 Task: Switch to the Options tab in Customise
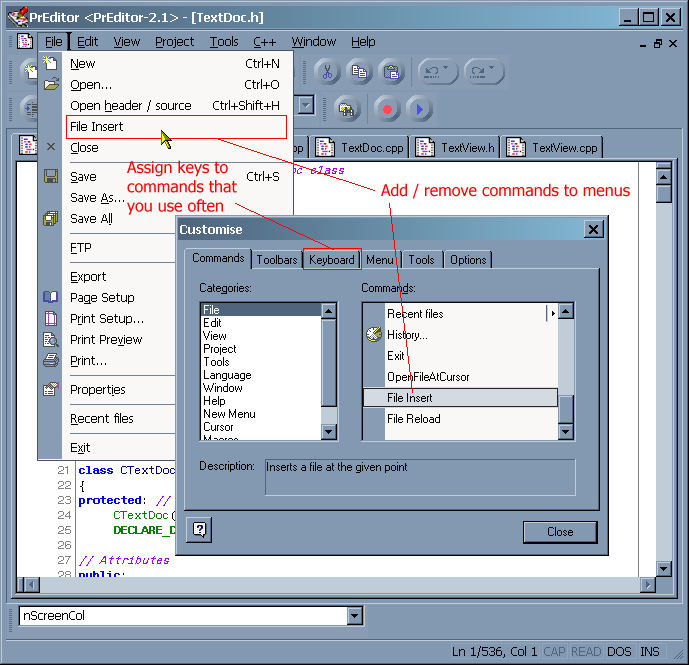[468, 260]
